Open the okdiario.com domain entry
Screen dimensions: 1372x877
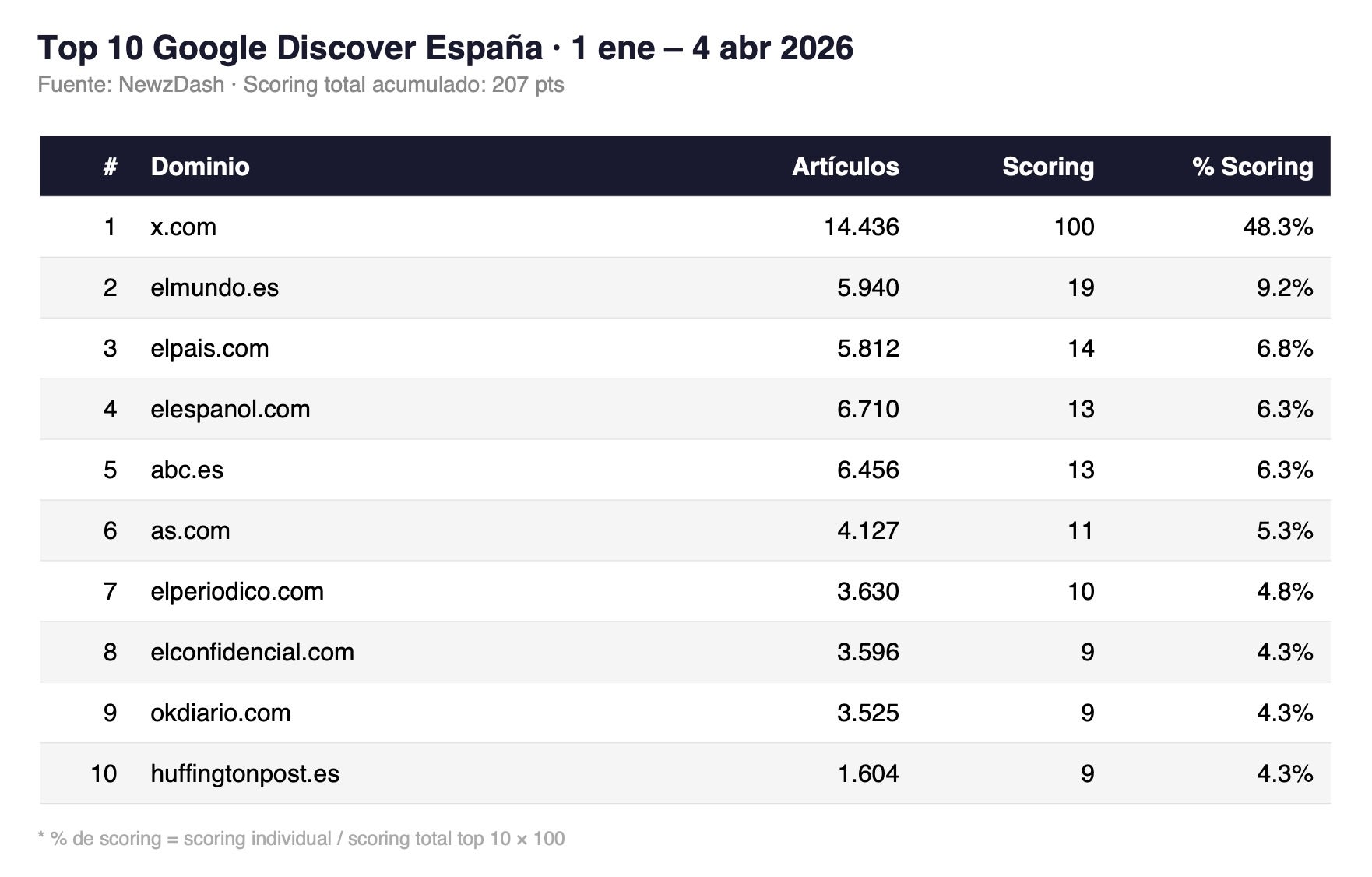[220, 713]
